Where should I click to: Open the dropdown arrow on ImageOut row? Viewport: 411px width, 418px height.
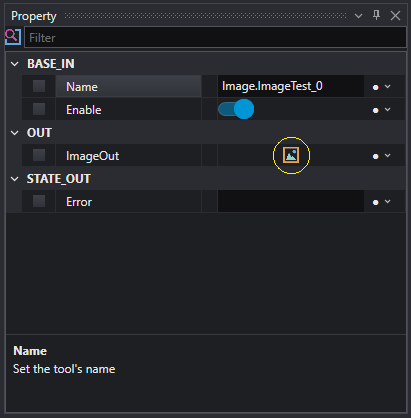[x=387, y=155]
